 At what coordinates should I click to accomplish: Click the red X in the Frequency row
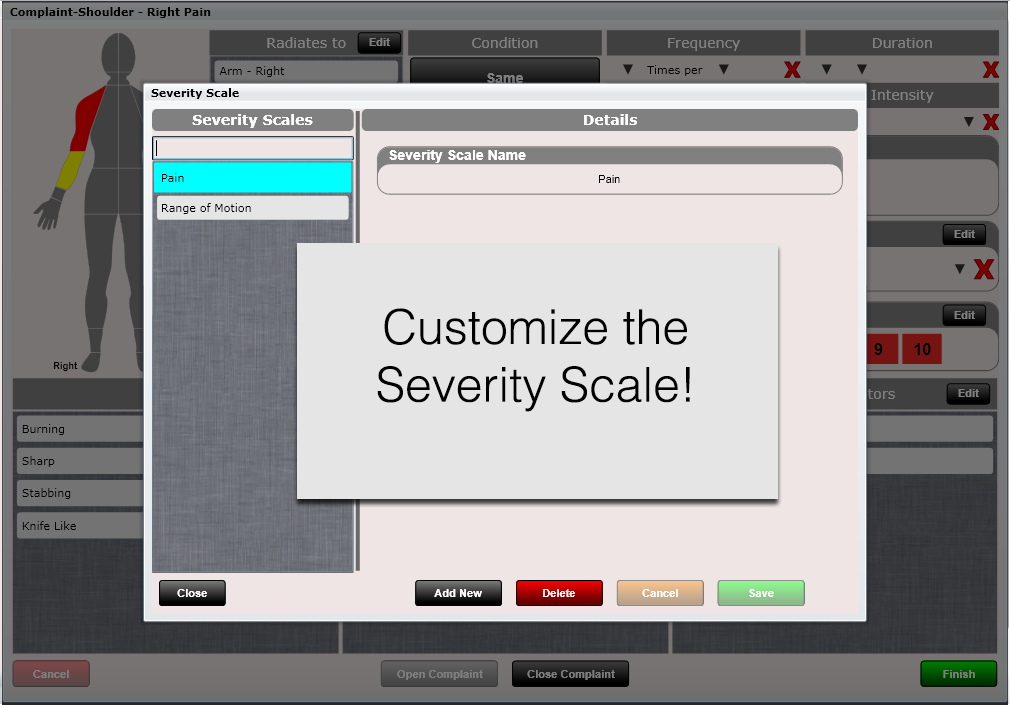click(x=792, y=70)
